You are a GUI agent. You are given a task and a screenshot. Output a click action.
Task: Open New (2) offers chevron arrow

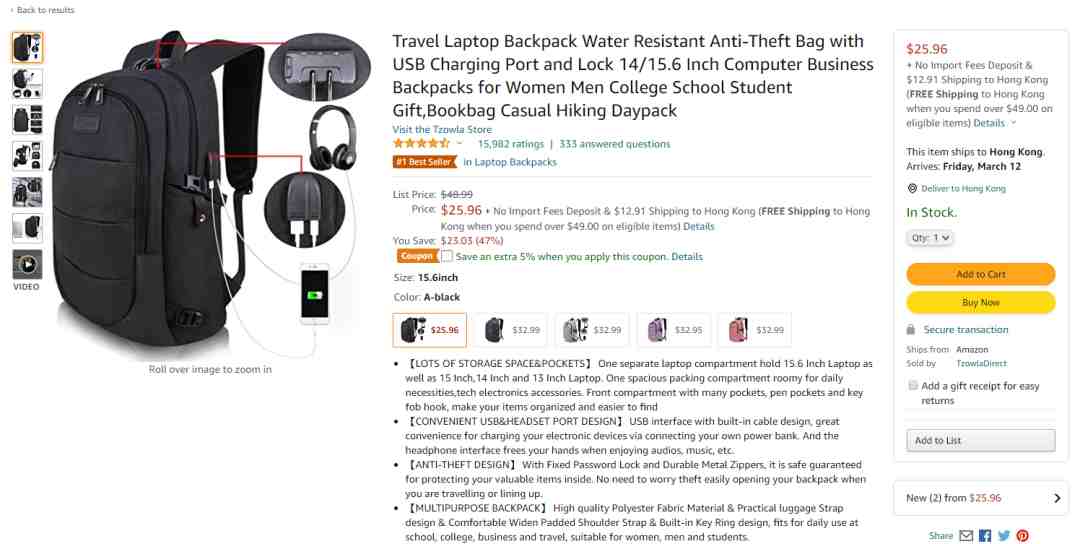(x=1057, y=498)
